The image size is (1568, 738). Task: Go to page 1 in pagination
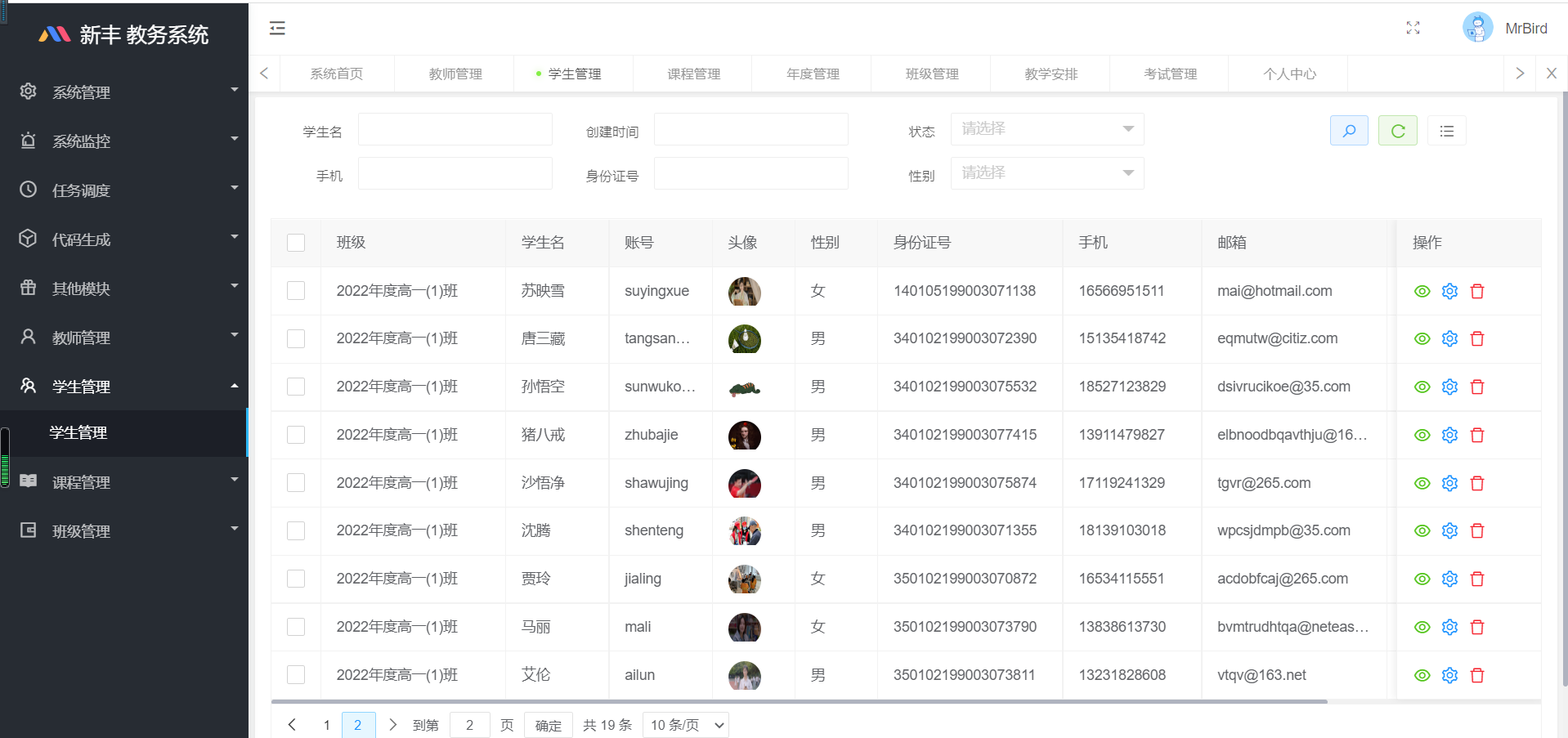click(327, 725)
